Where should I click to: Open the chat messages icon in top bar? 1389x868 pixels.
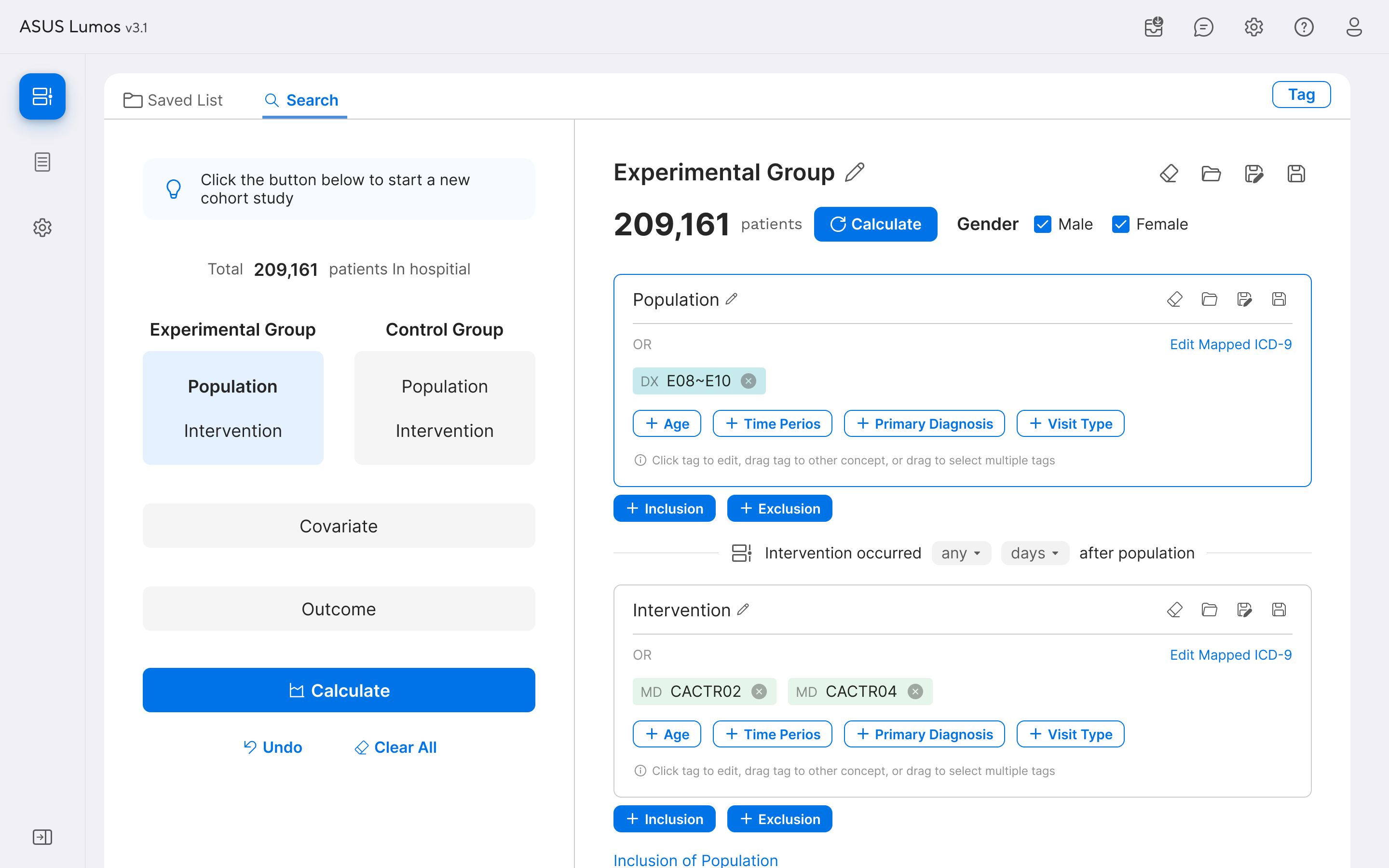tap(1203, 27)
